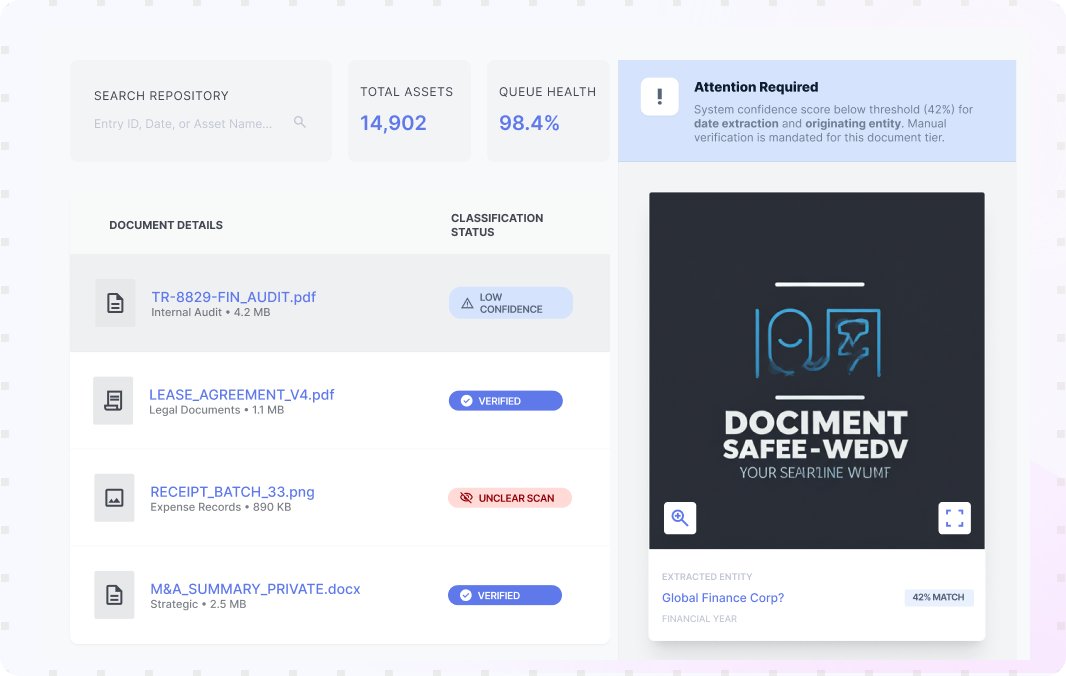Open RECEIPT_BATCH_33.png file link

[x=232, y=492]
